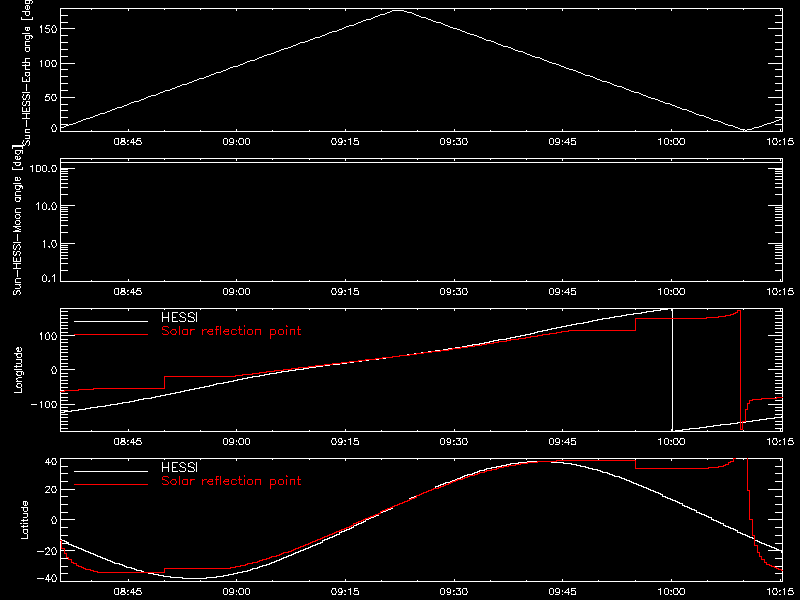The width and height of the screenshot is (800, 600).
Task: Click the Longitude axis title
Action: pyautogui.click(x=18, y=370)
